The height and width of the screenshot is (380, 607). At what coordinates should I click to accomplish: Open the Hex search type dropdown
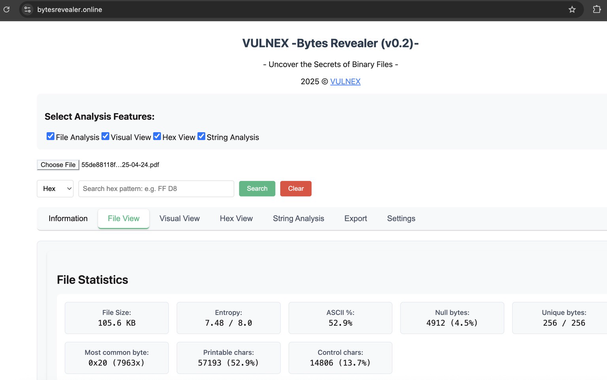(55, 189)
